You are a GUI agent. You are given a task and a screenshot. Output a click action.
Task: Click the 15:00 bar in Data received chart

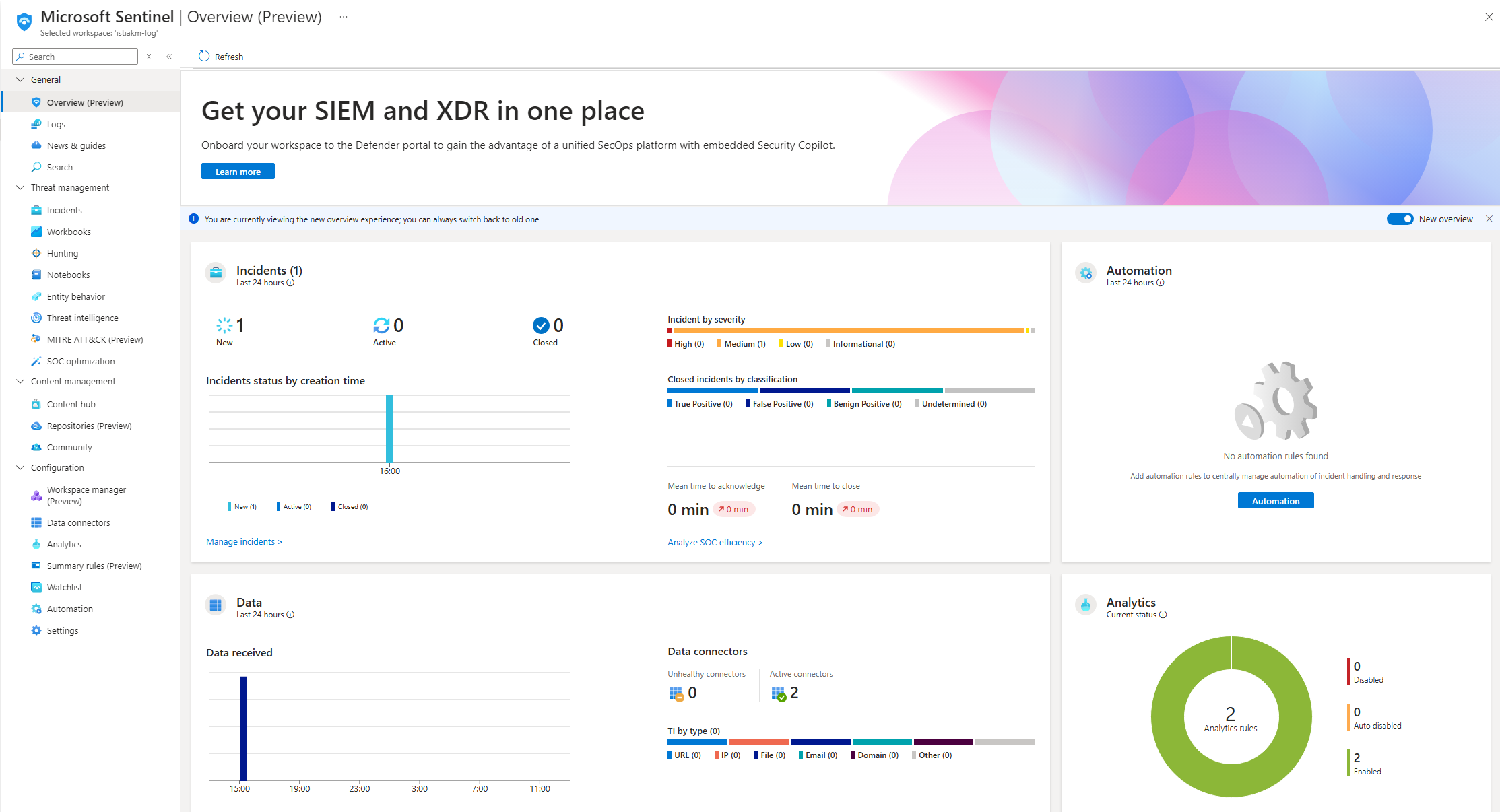point(243,729)
